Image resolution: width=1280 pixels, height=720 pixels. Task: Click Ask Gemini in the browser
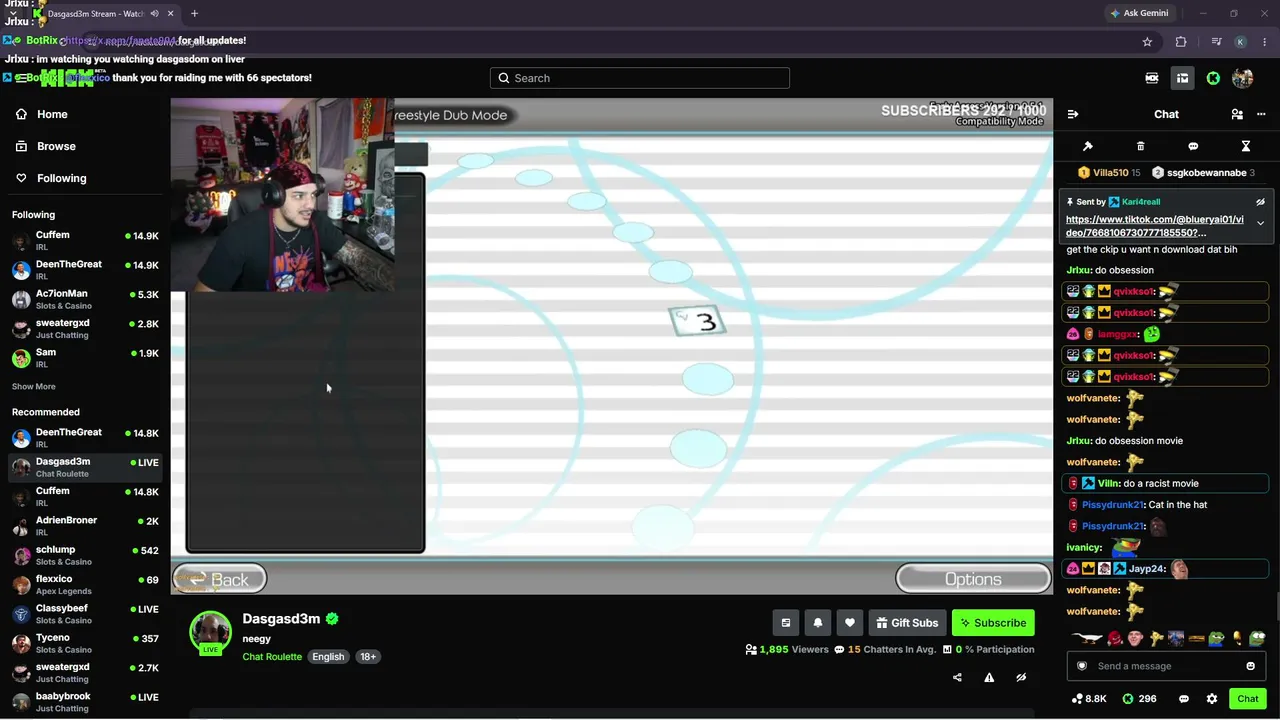[x=1138, y=14]
